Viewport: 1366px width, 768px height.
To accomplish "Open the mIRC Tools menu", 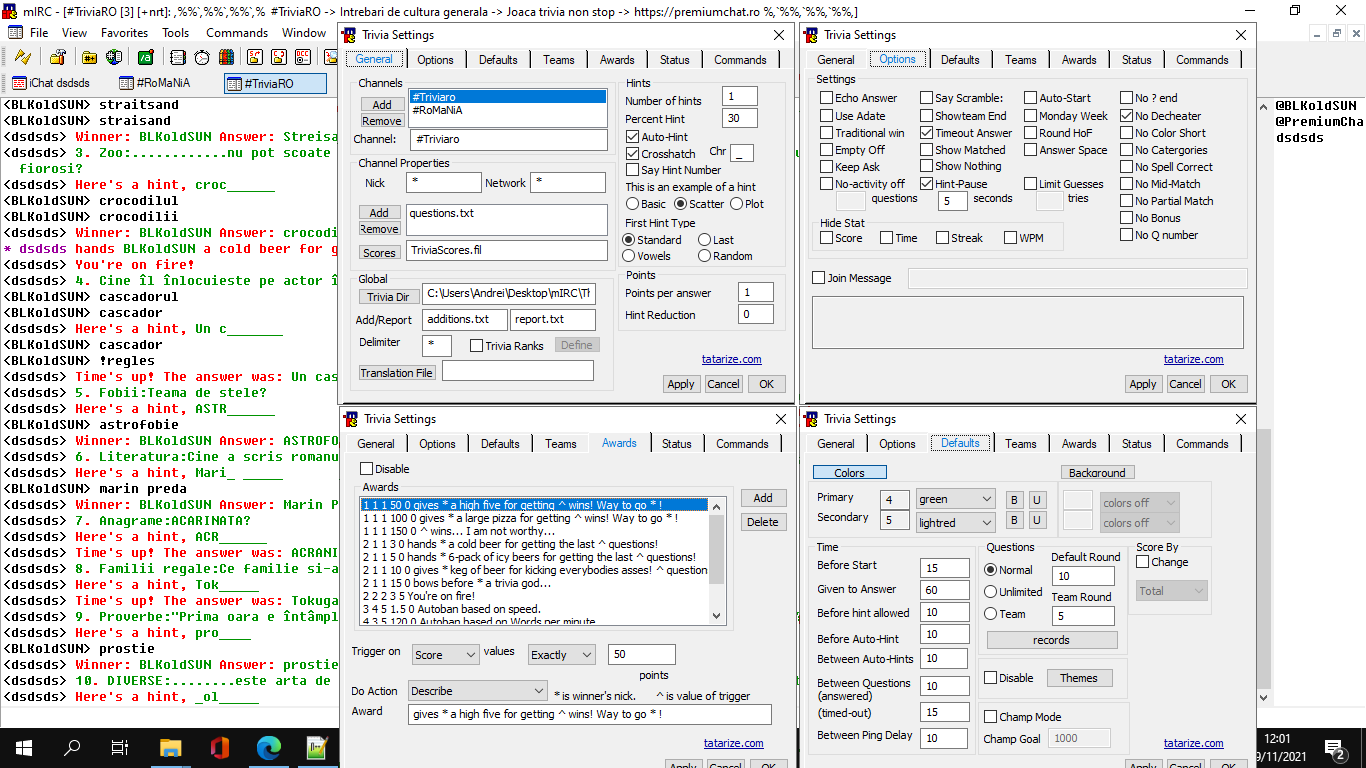I will click(176, 33).
